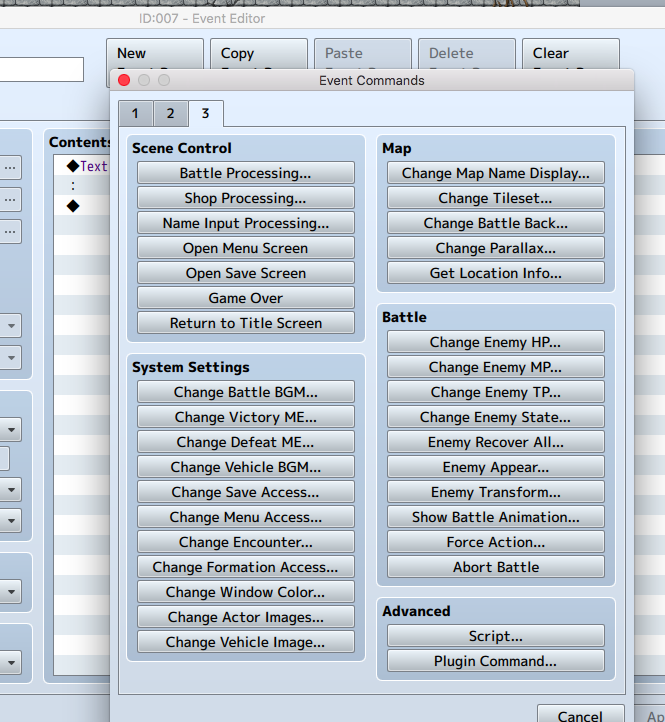Open Shop Processing command

pos(245,198)
